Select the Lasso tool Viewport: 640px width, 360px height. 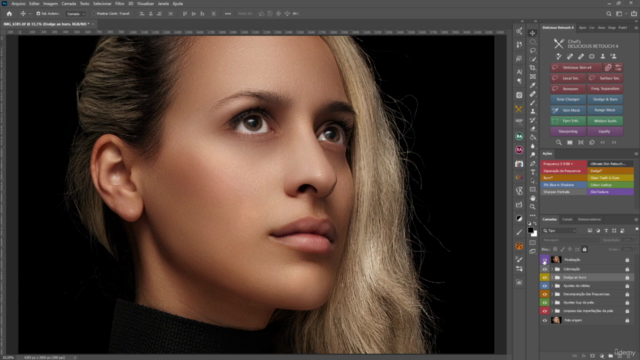(533, 51)
